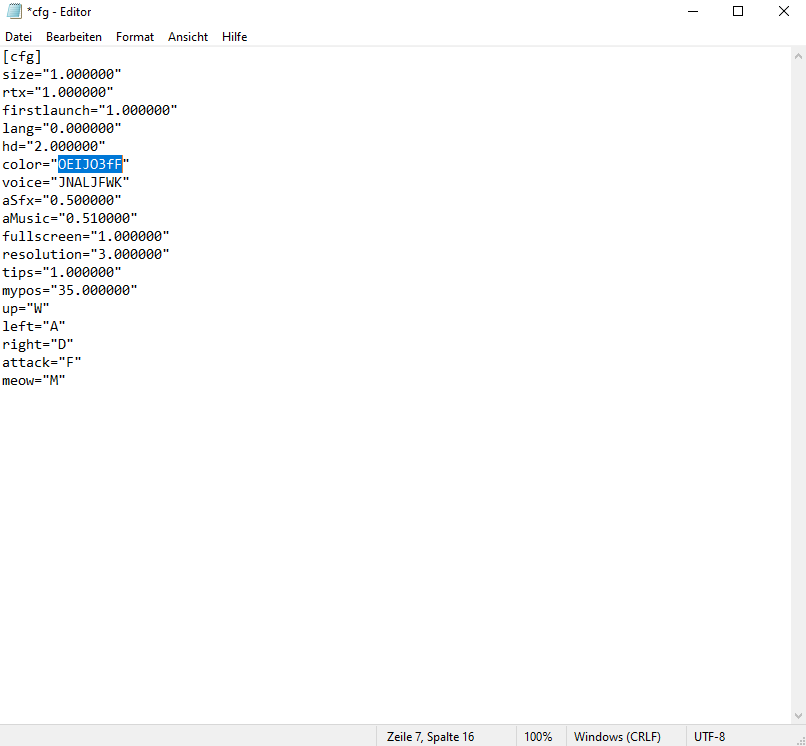Open the Format menu

(x=135, y=37)
